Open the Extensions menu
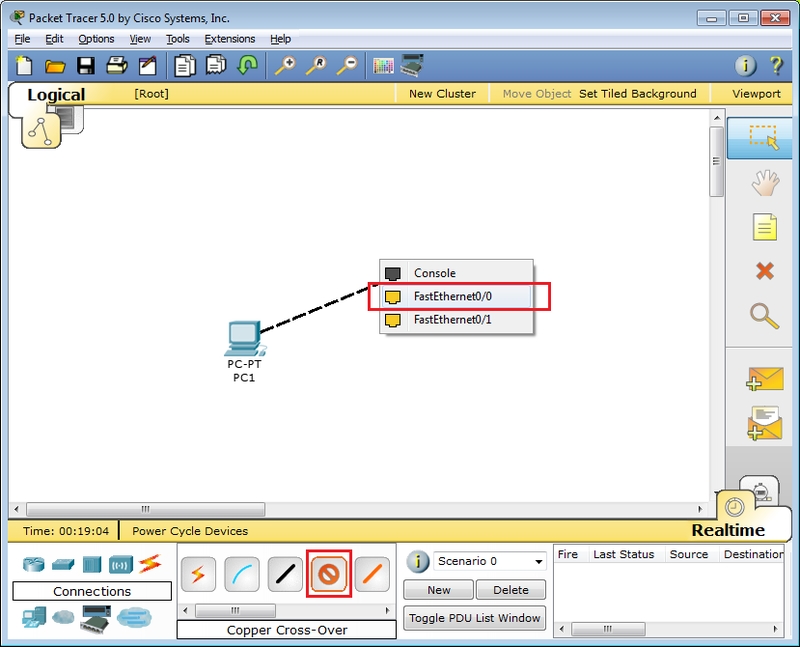This screenshot has width=800, height=647. (x=229, y=39)
